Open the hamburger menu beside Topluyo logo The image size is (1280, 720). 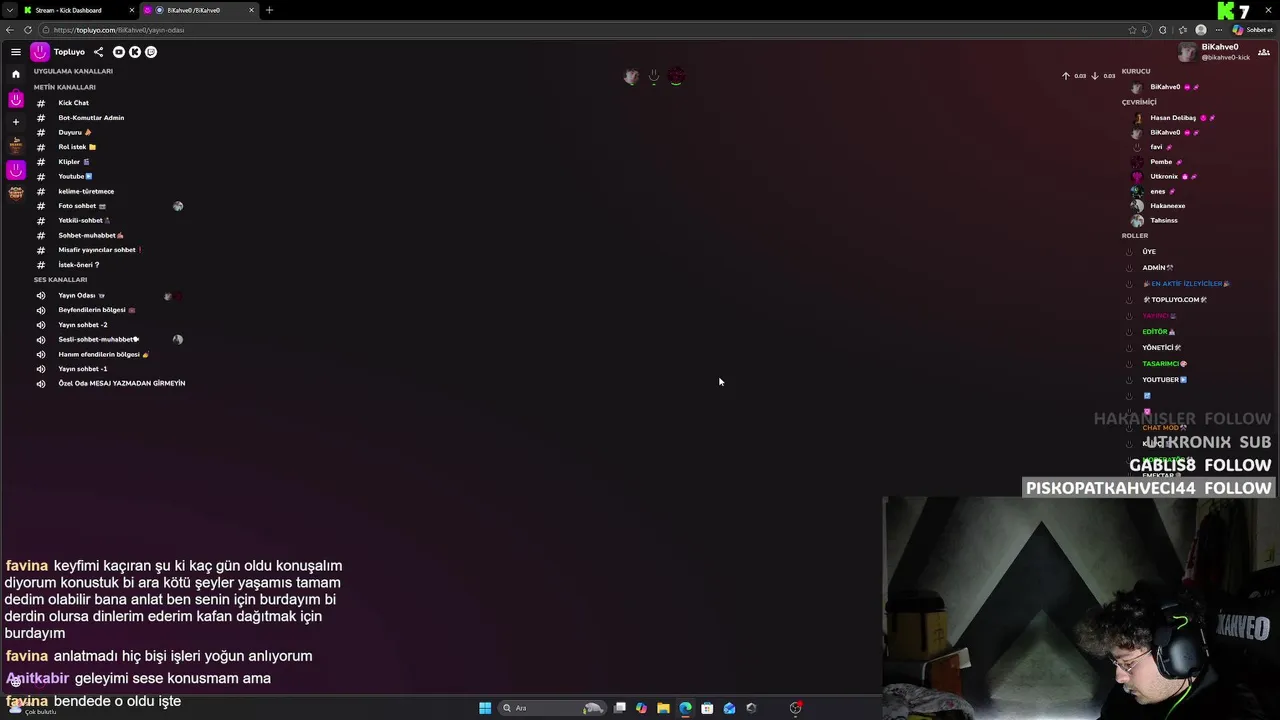16,52
